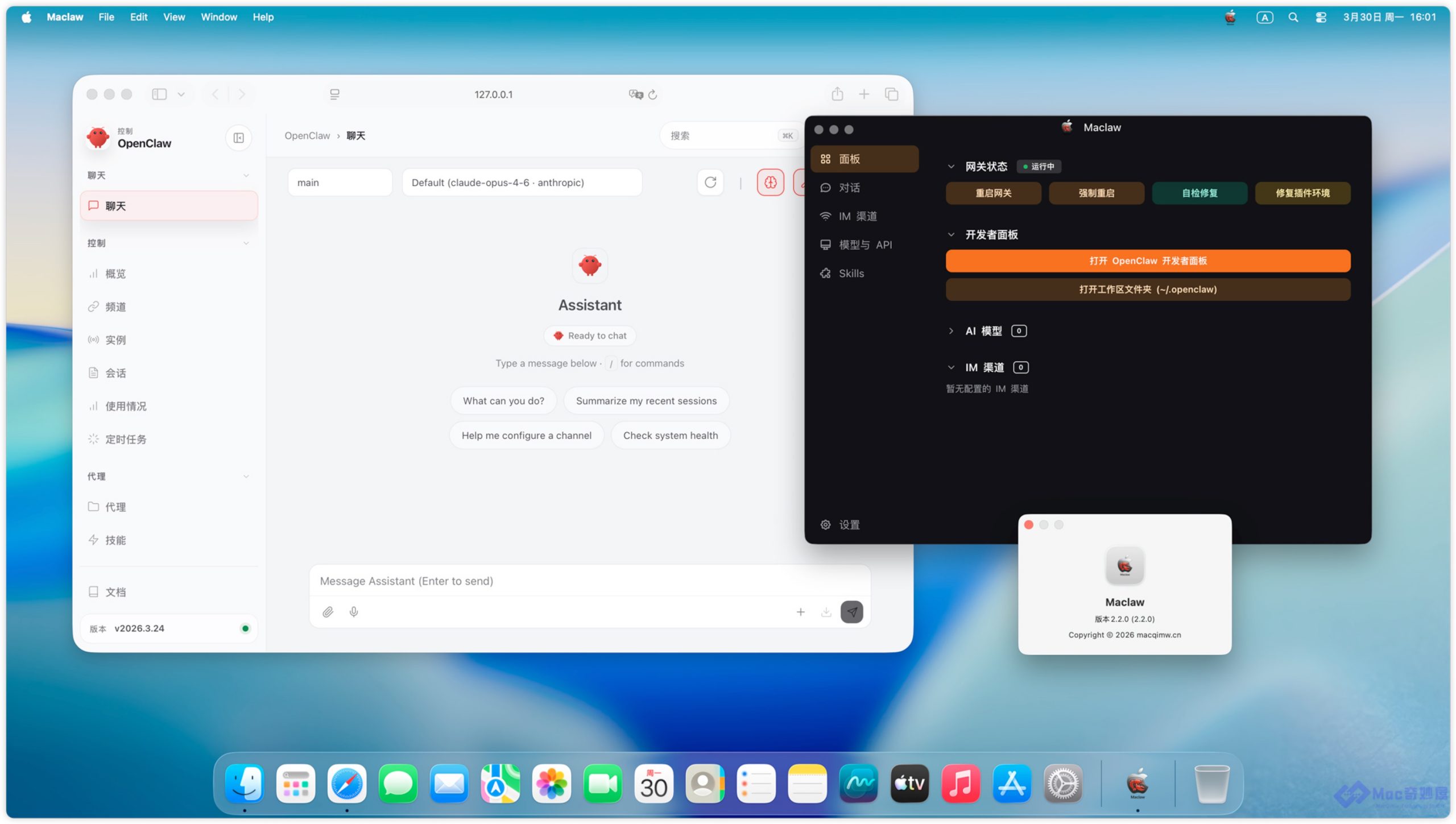The image size is (1456, 824).
Task: Click the 重启网关 button
Action: coord(993,193)
